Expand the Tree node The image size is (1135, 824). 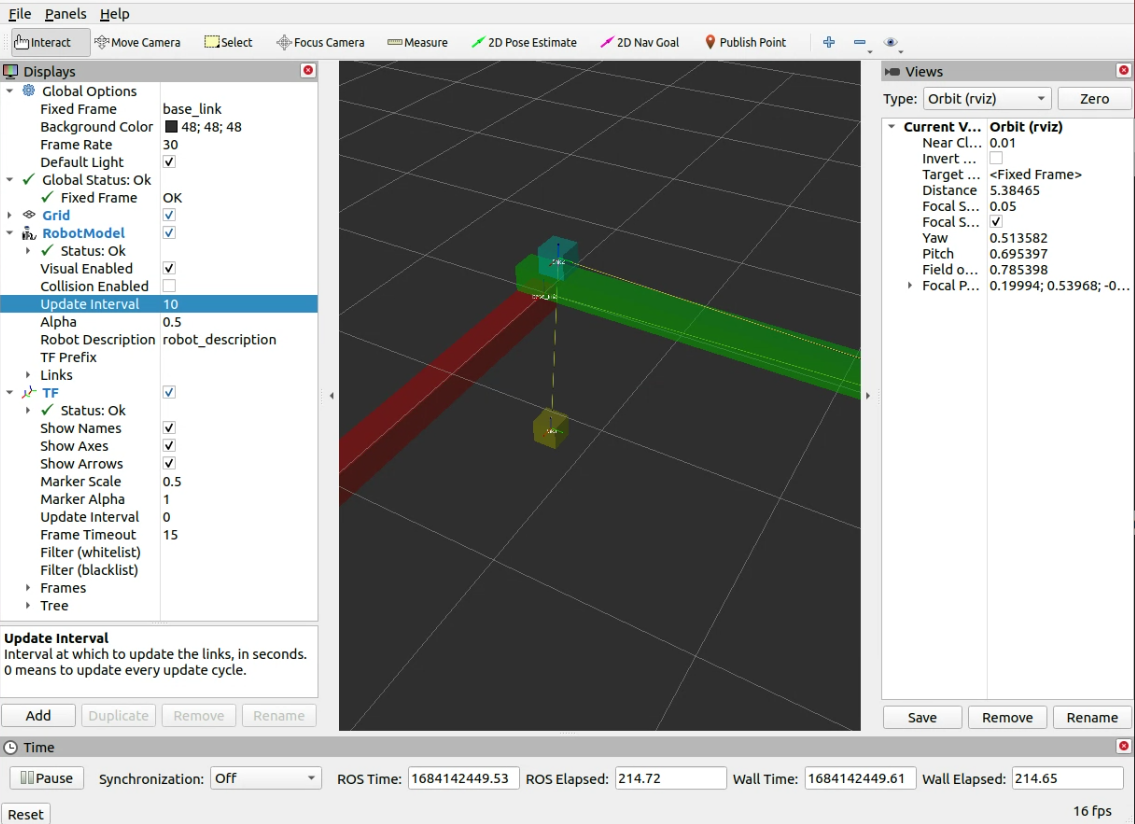pos(28,605)
